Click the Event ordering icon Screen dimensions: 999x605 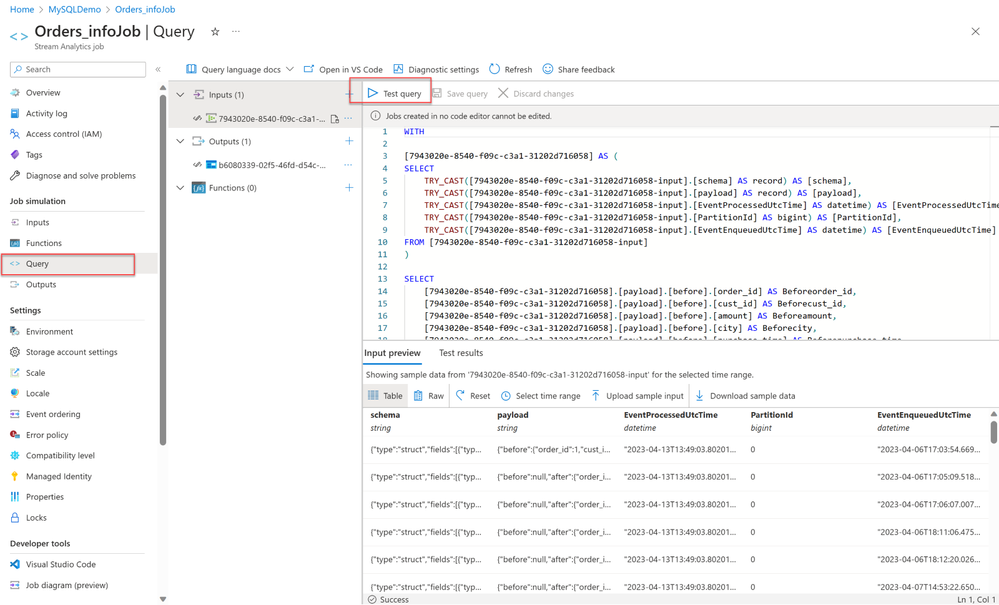15,415
